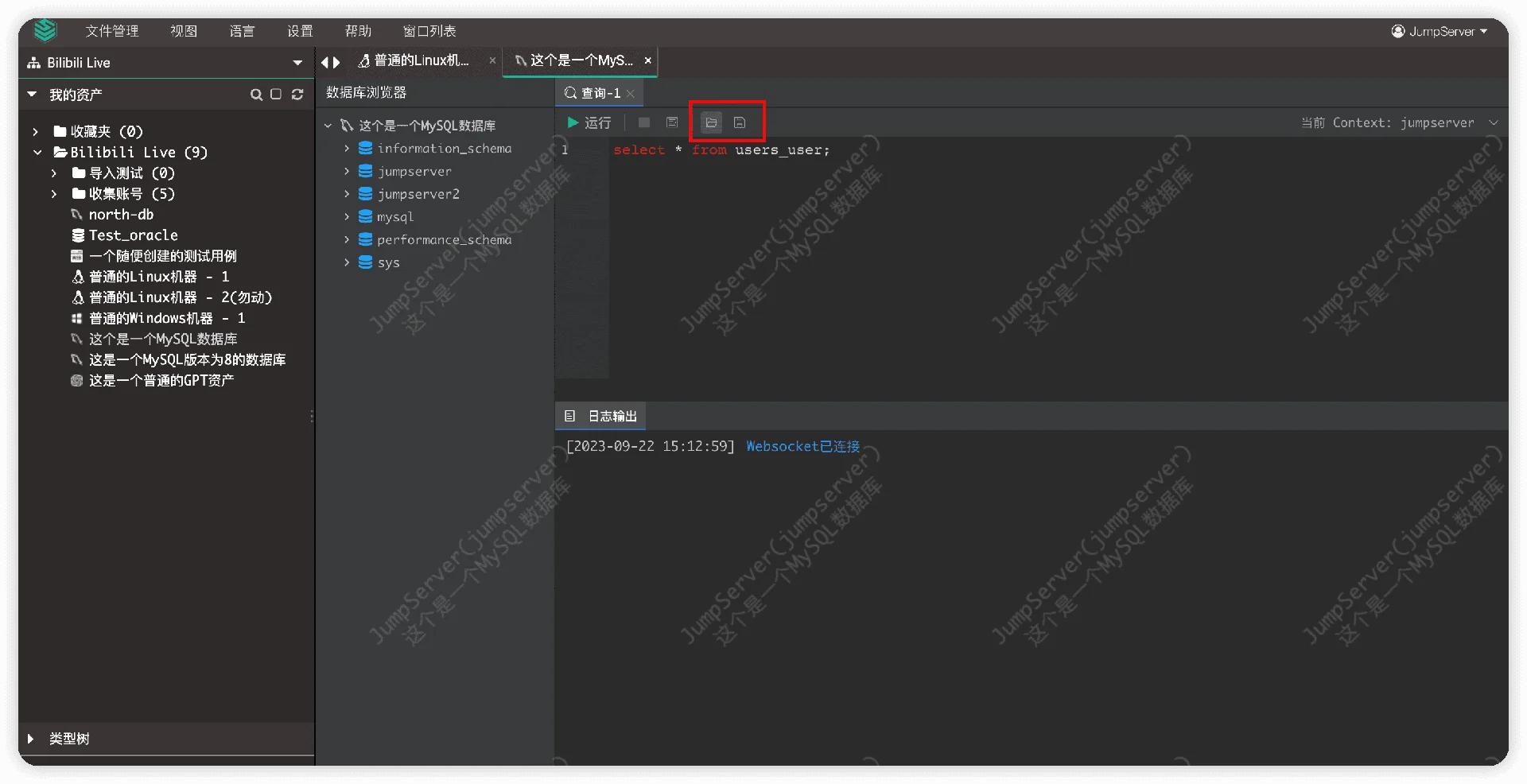Open the JumpServer user account dropdown
Image resolution: width=1527 pixels, height=784 pixels.
1440,31
